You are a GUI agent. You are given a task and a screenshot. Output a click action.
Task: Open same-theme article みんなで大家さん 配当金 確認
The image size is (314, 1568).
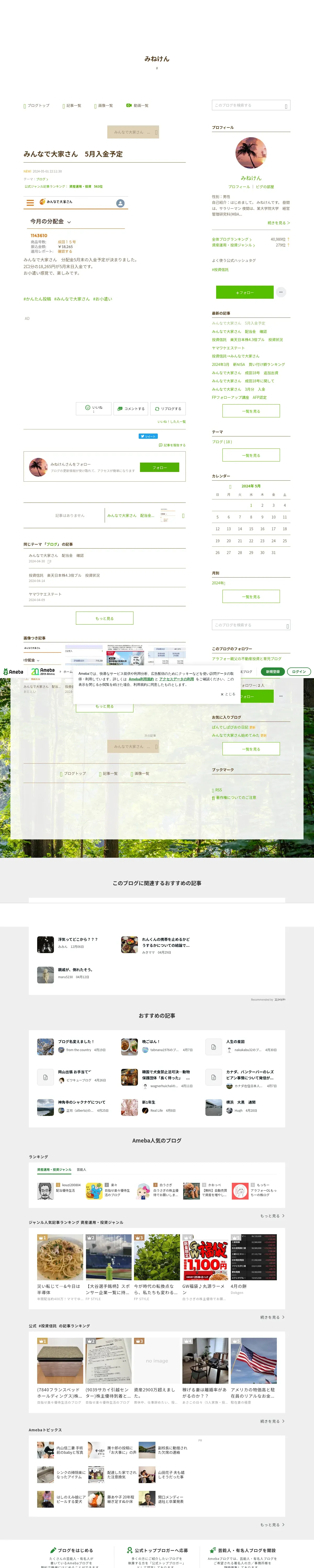point(56,555)
